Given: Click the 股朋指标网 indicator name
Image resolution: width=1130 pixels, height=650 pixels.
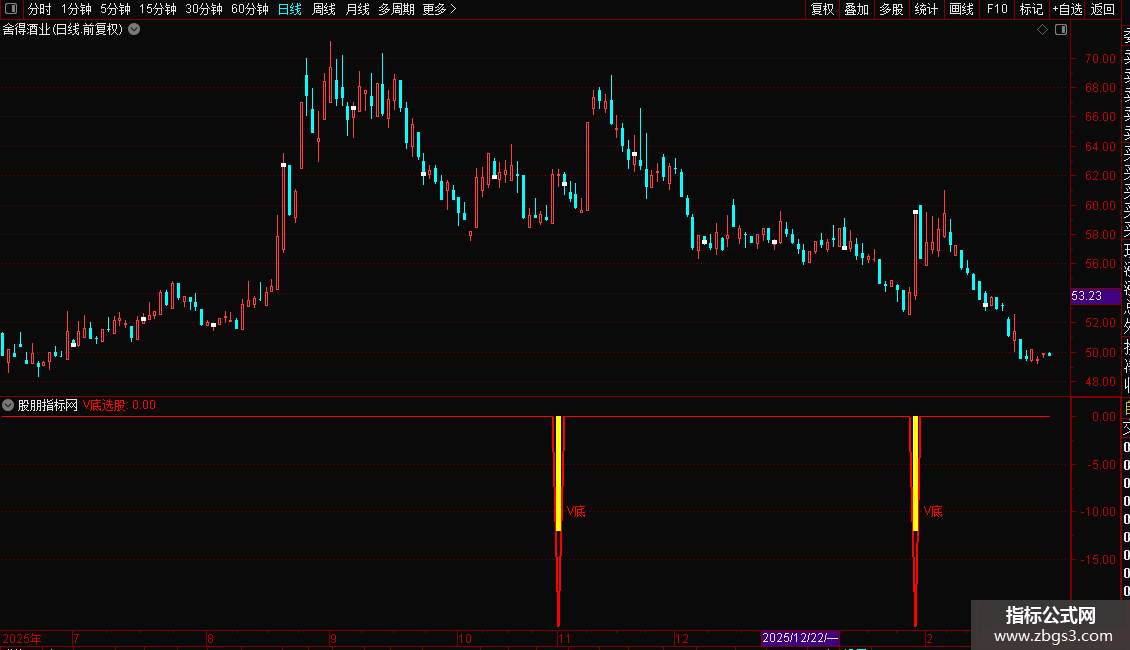Looking at the screenshot, I should tap(48, 405).
